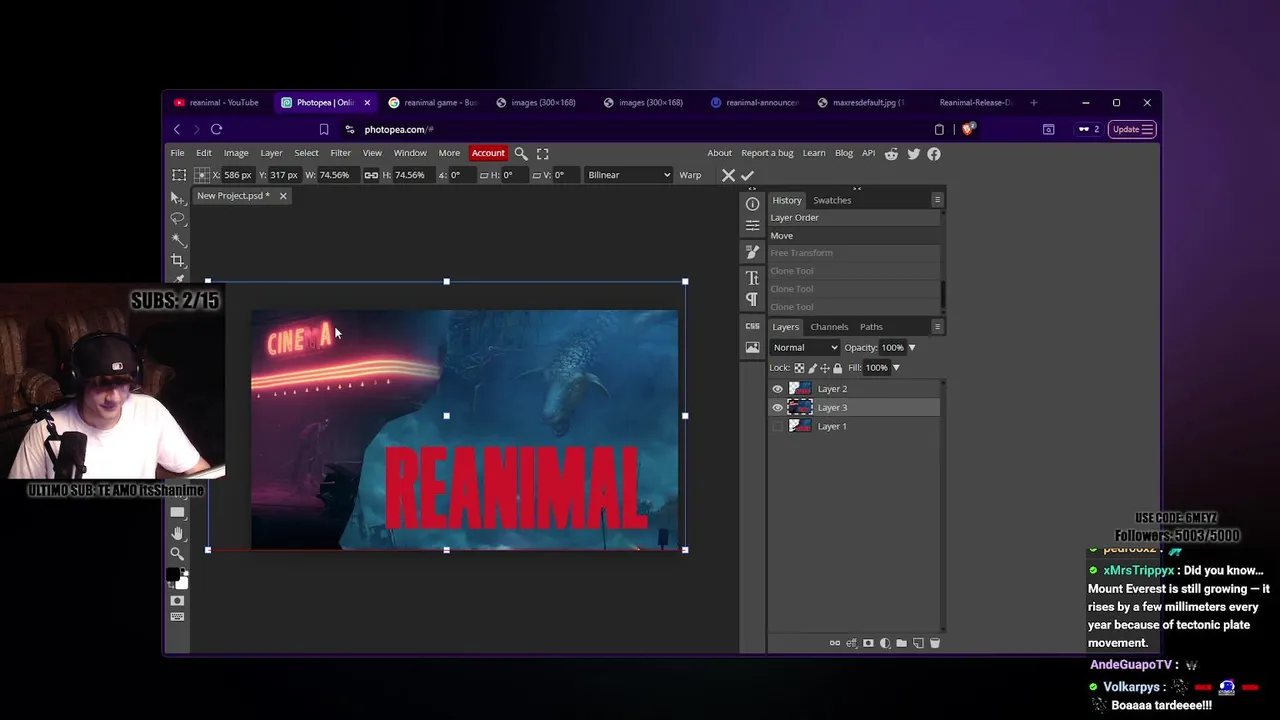The image size is (1280, 720).
Task: Click the search magnifier in menu bar
Action: [x=521, y=154]
